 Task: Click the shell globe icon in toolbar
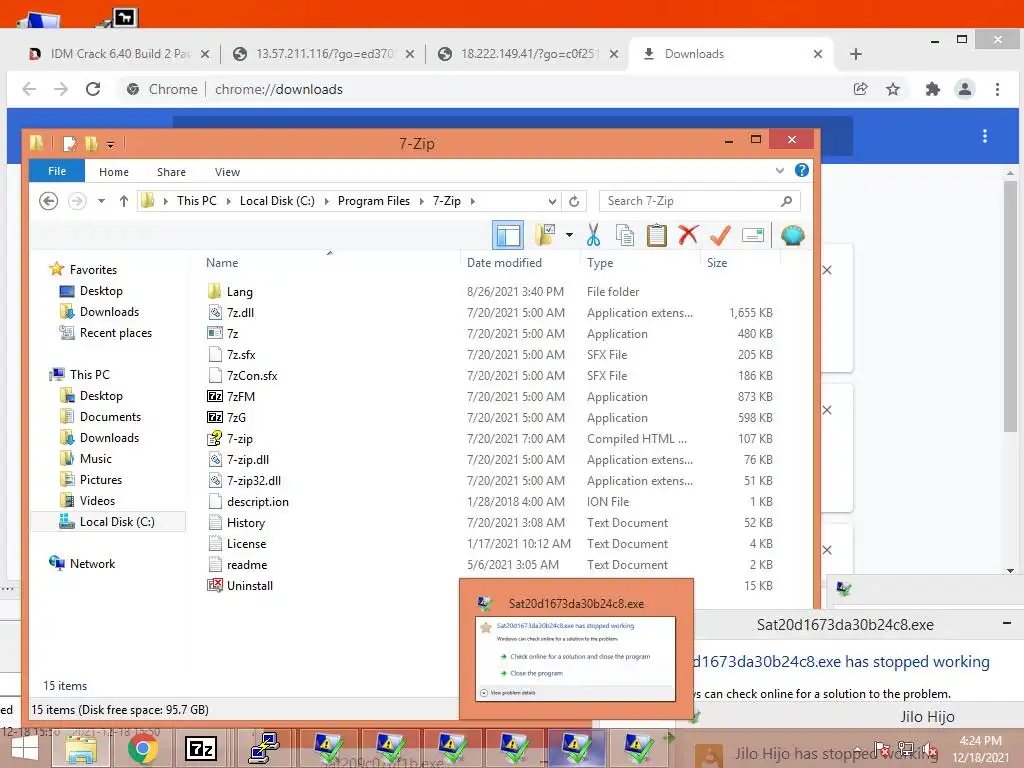(792, 235)
